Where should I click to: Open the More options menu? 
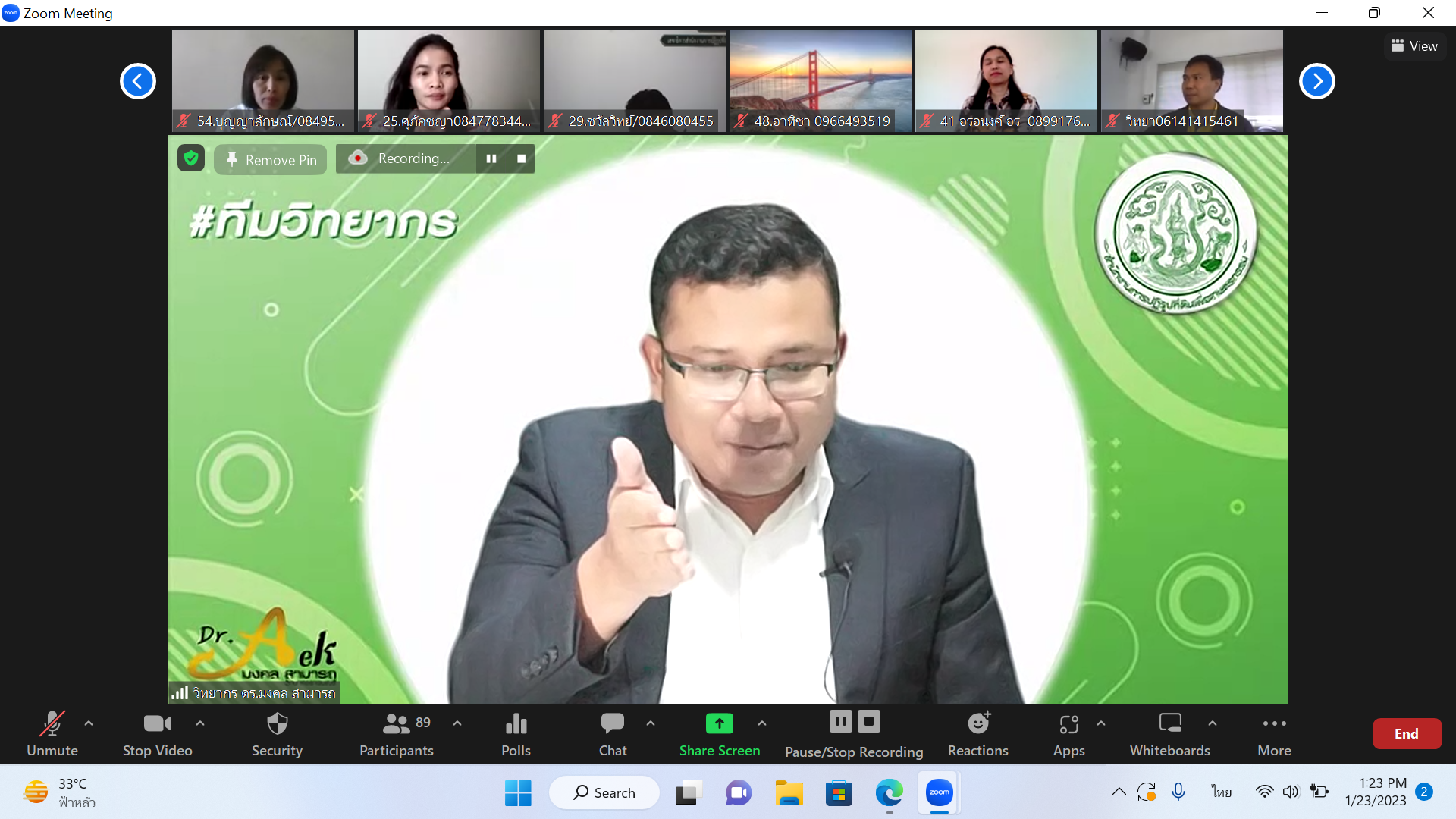click(x=1274, y=733)
